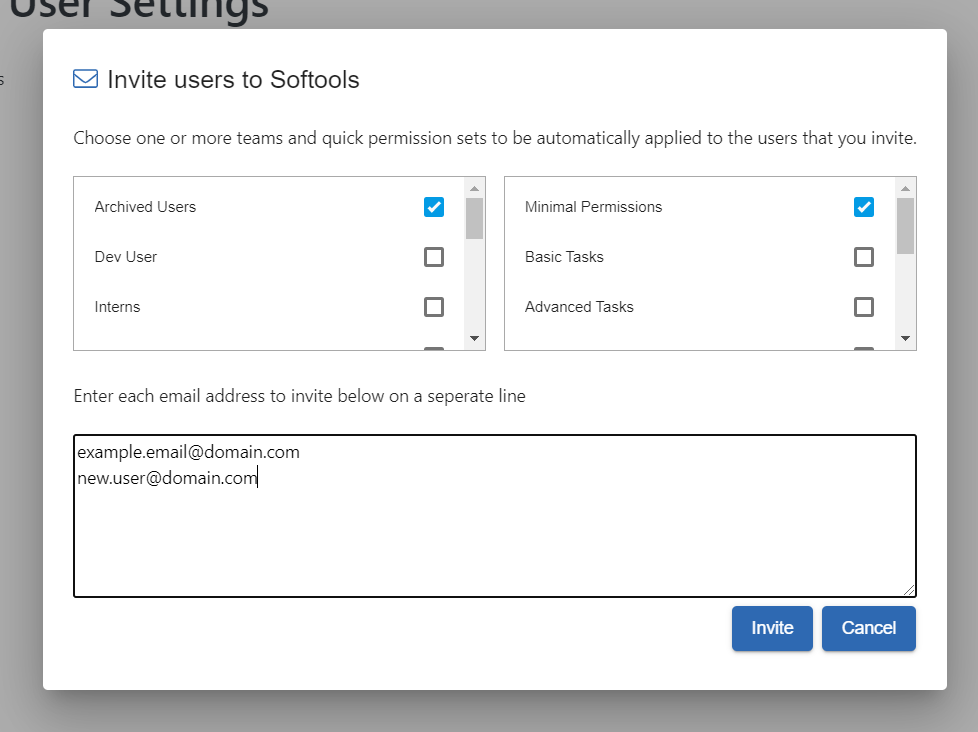Select the Advanced Tasks checkbox
The image size is (978, 732).
[864, 307]
